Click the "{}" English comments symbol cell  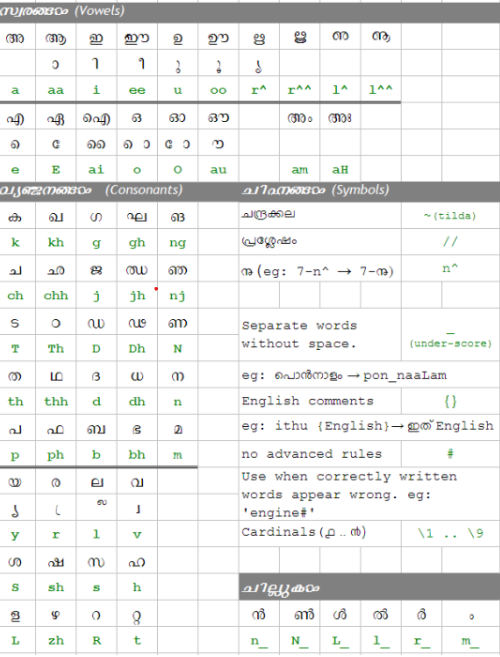pos(450,401)
